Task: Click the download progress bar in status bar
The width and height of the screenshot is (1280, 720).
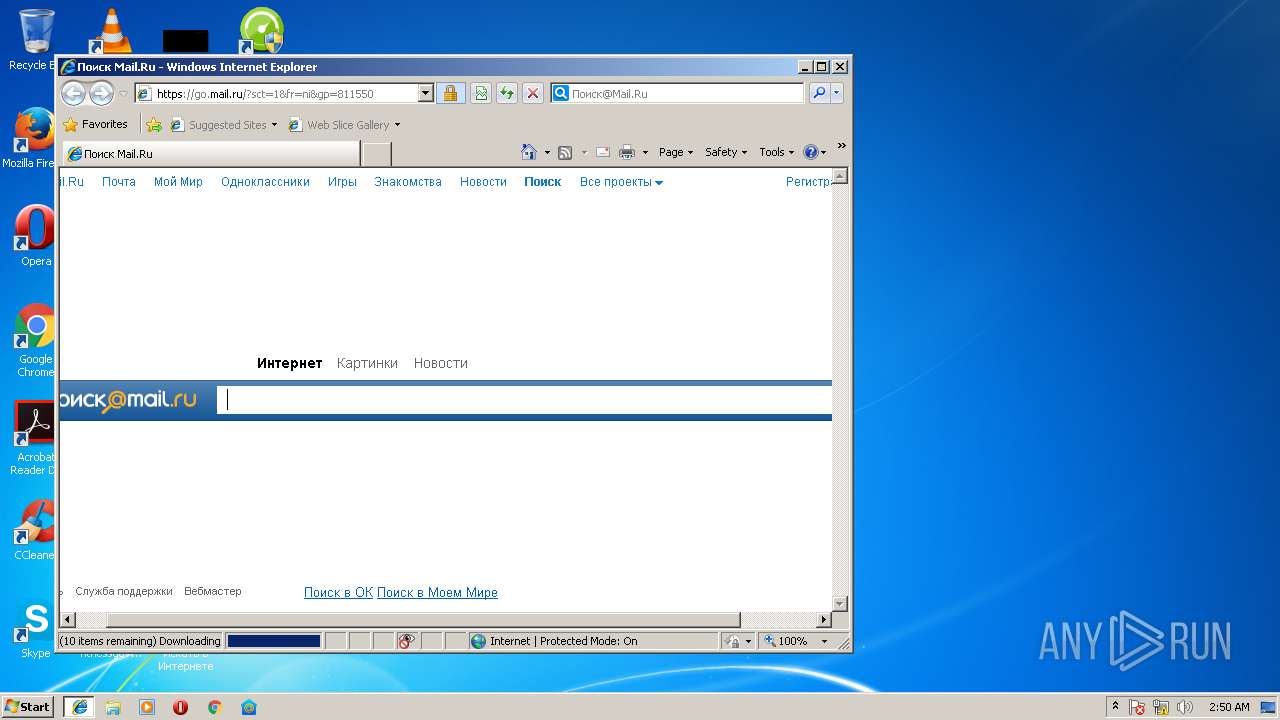Action: [274, 641]
